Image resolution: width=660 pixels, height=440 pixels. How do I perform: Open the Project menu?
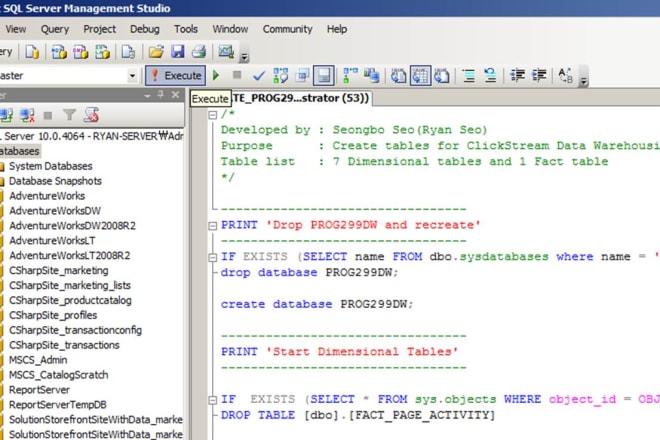[99, 29]
